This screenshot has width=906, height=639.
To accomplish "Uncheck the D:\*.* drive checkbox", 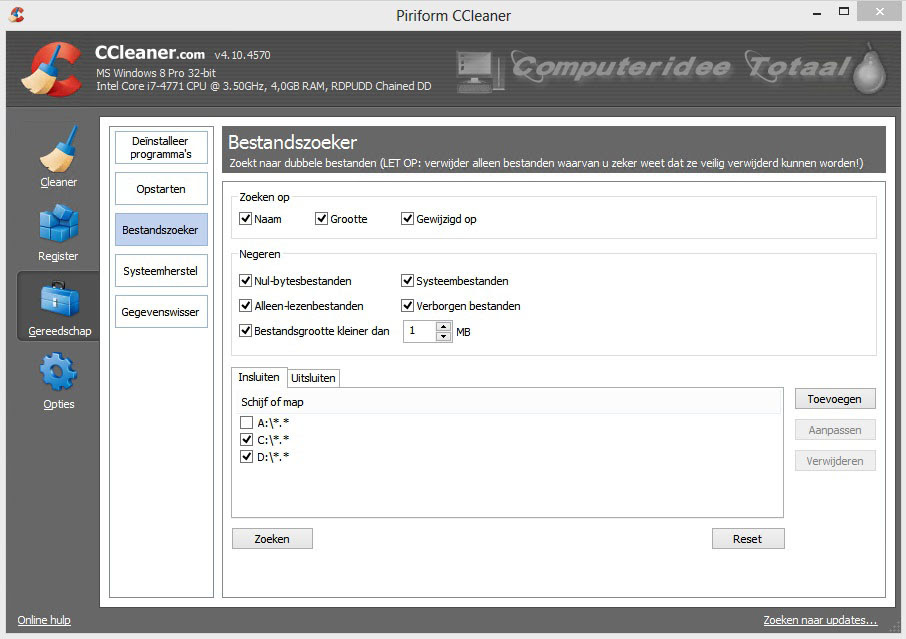I will pos(247,456).
